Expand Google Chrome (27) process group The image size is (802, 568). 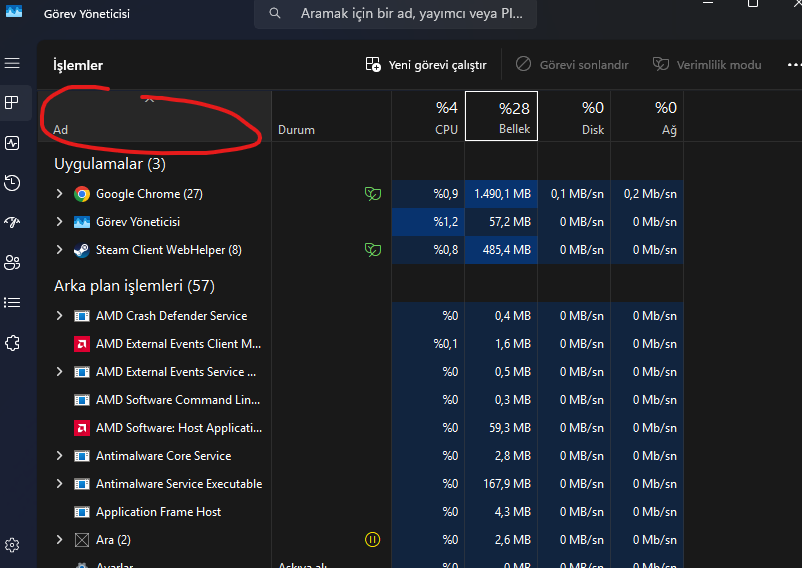coord(59,194)
